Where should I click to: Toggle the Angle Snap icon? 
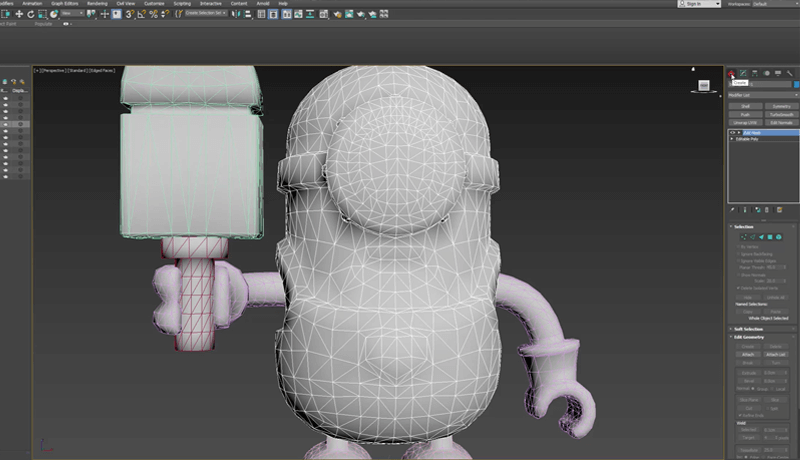tap(141, 14)
